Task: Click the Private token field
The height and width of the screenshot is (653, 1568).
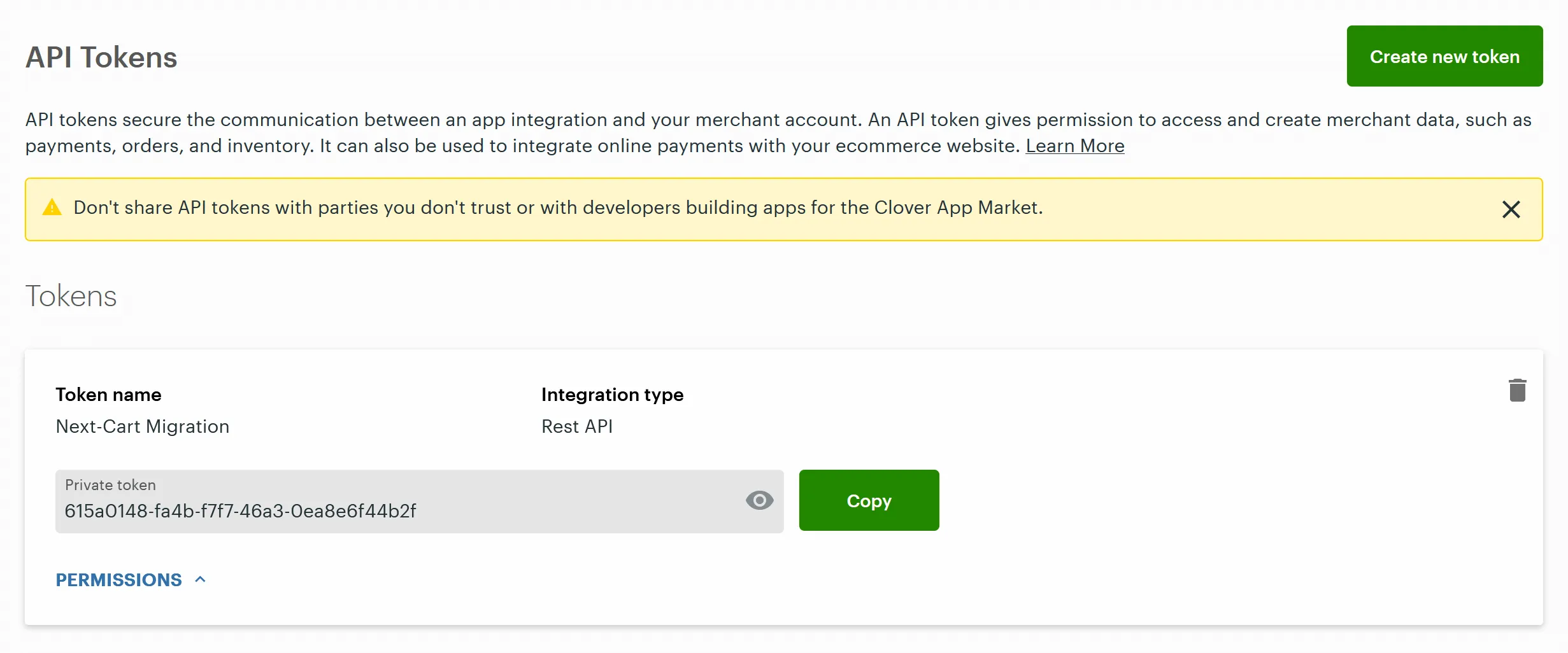Action: [x=419, y=502]
